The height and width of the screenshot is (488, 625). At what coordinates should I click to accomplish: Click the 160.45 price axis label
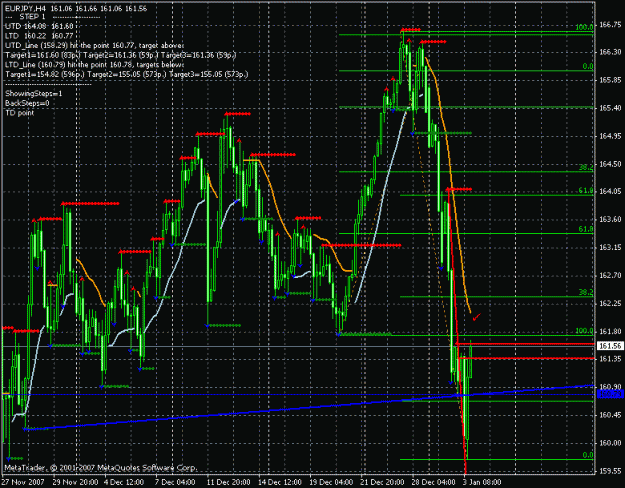[610, 415]
